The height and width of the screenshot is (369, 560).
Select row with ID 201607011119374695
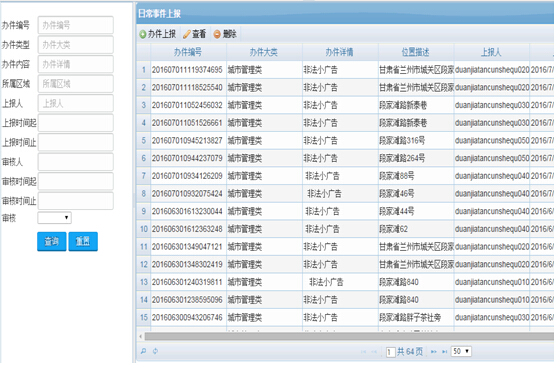tap(345, 70)
